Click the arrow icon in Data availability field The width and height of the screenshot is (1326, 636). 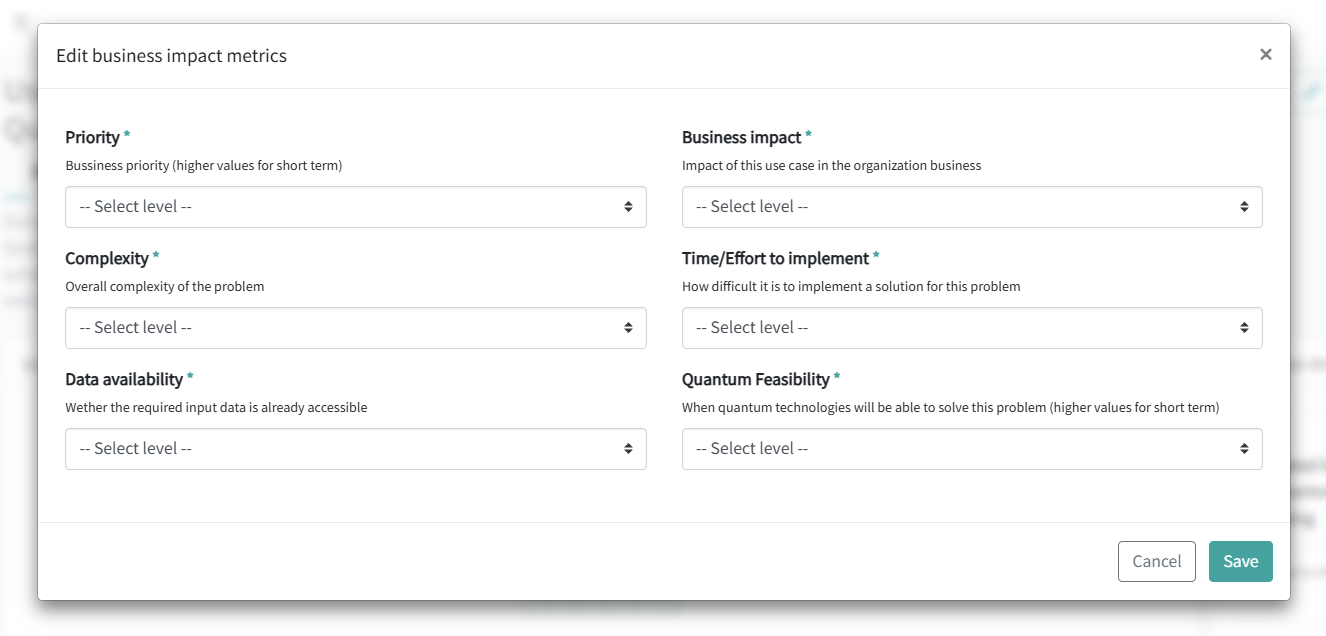(x=628, y=449)
